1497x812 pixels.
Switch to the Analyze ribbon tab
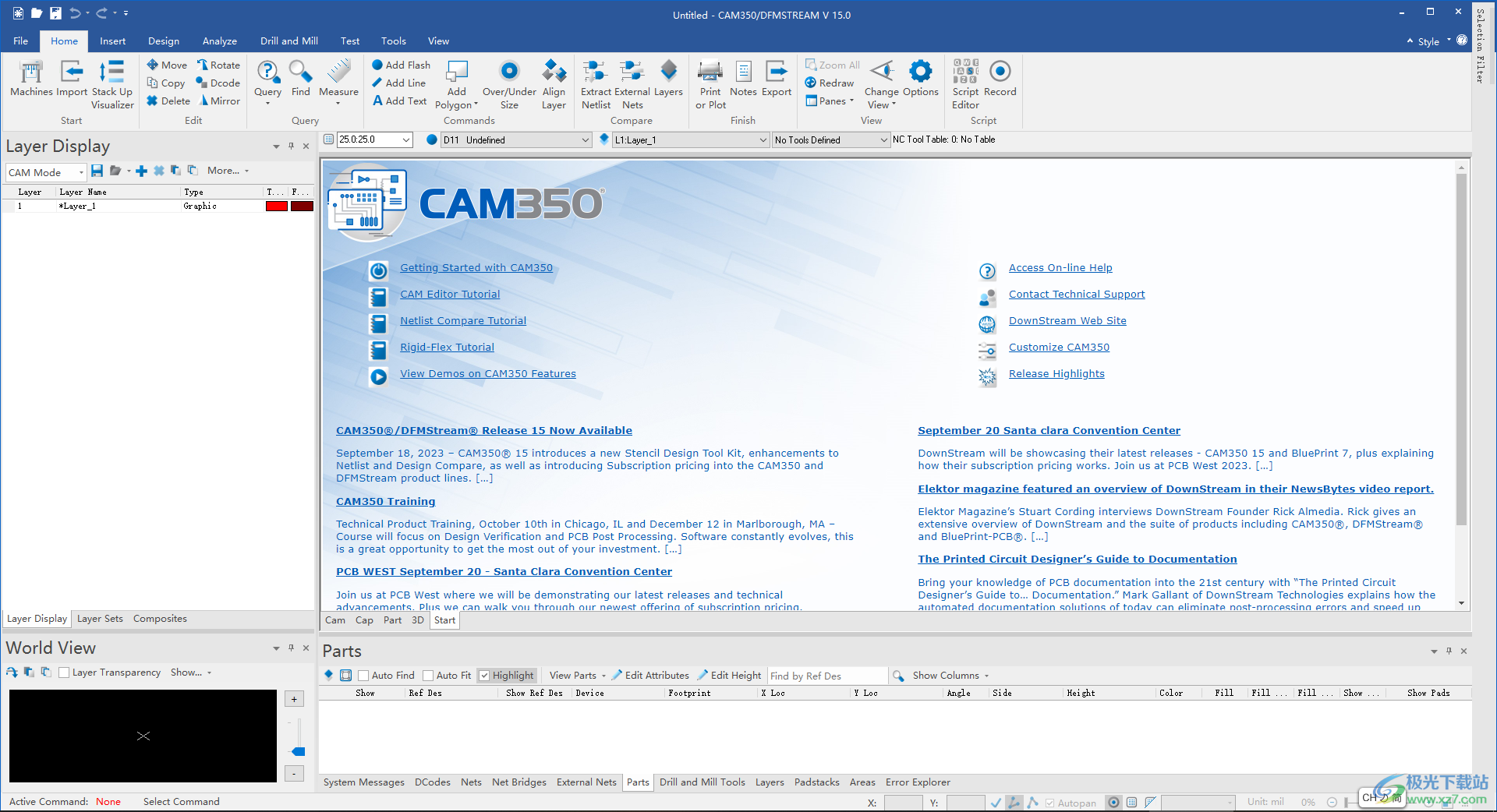click(x=219, y=41)
